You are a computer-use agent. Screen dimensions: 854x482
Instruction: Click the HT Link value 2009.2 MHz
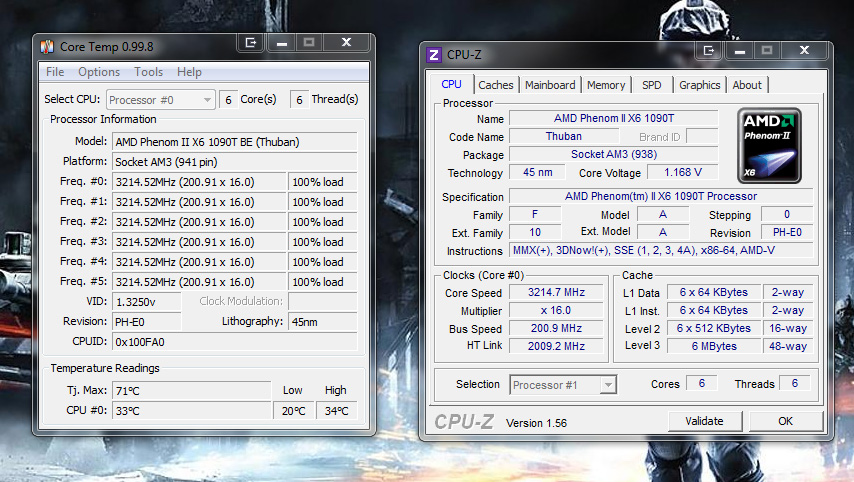click(556, 346)
